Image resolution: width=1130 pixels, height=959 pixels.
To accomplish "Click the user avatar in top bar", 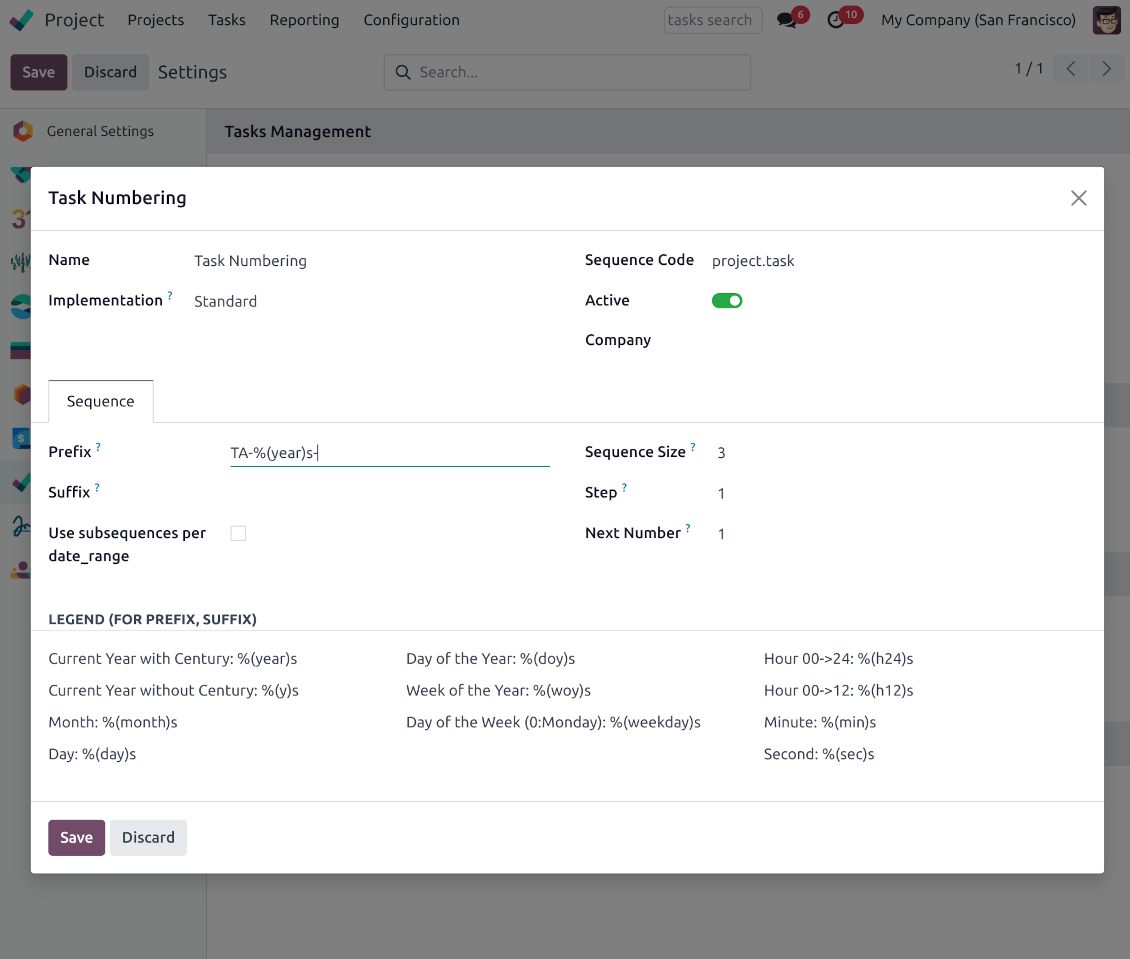I will pos(1106,20).
